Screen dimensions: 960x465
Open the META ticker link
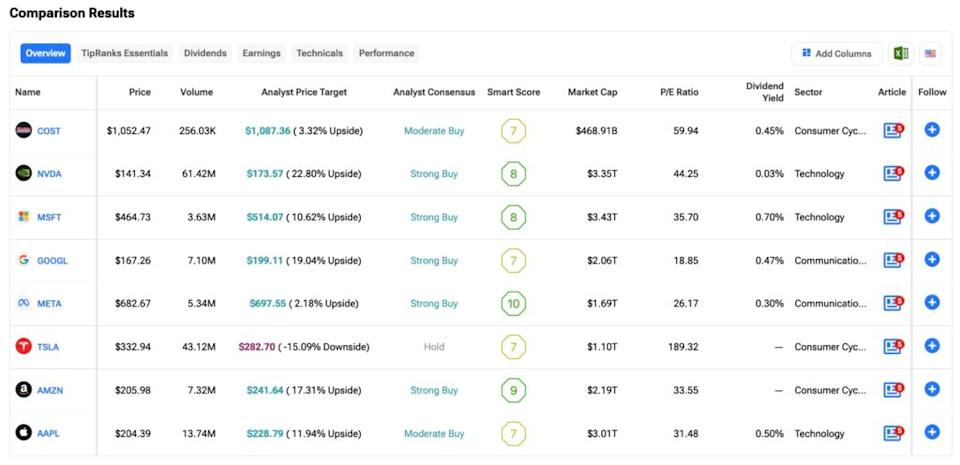tap(50, 303)
